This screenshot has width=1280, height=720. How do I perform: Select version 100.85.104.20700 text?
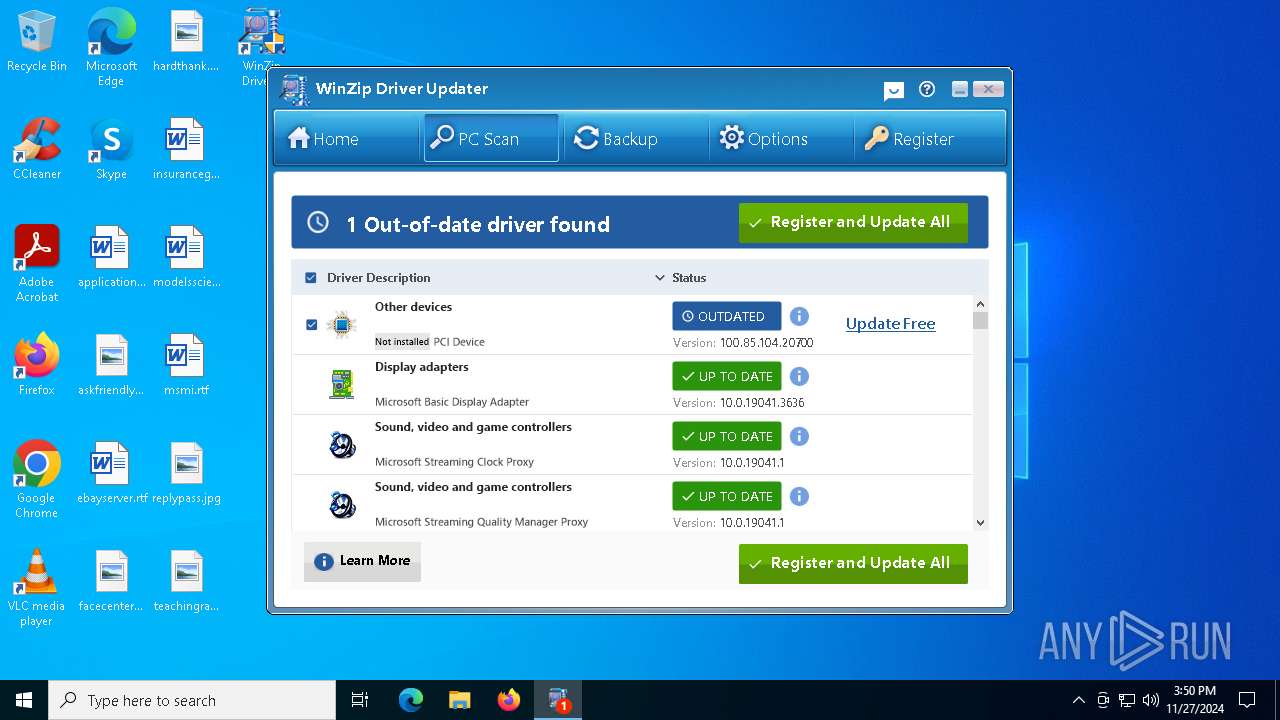click(766, 343)
